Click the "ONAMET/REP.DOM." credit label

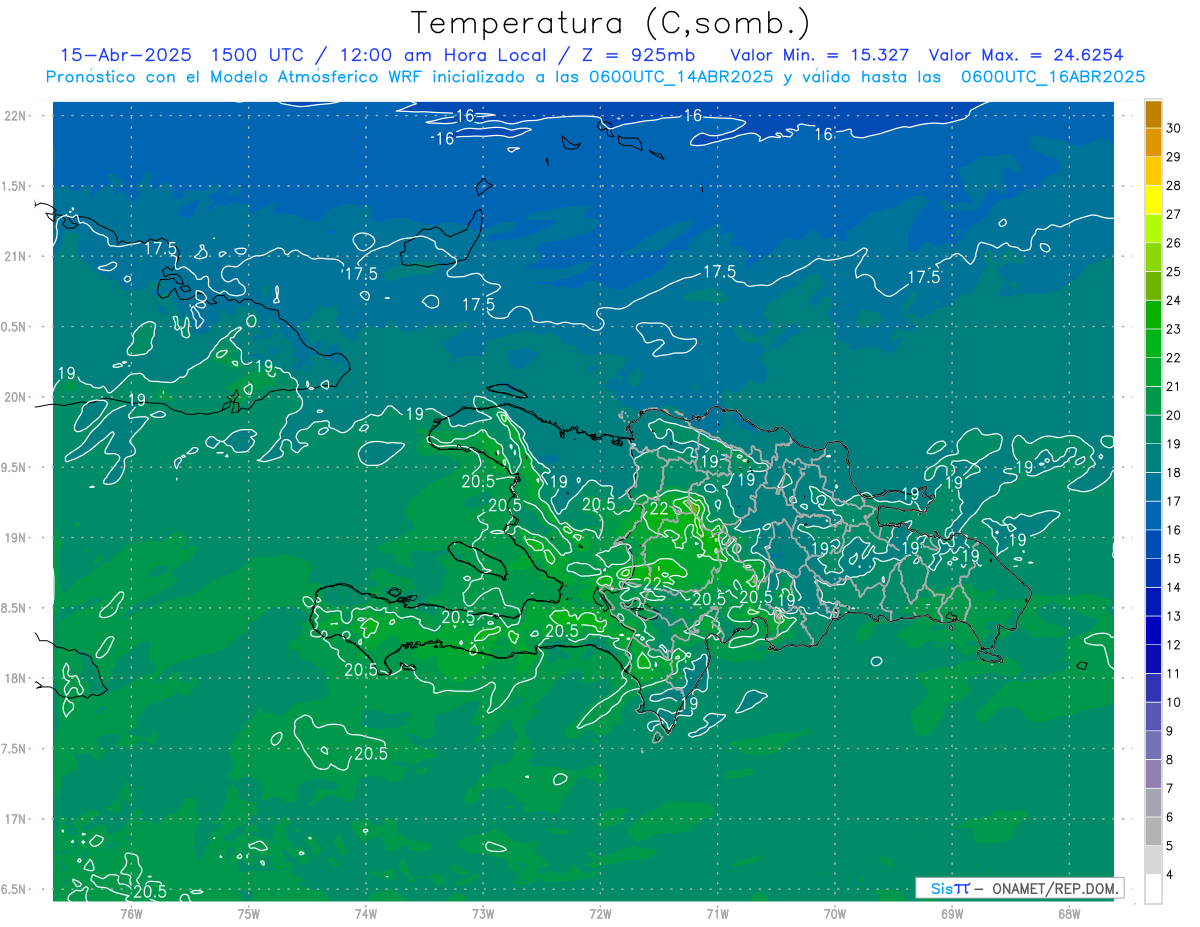tap(1056, 888)
